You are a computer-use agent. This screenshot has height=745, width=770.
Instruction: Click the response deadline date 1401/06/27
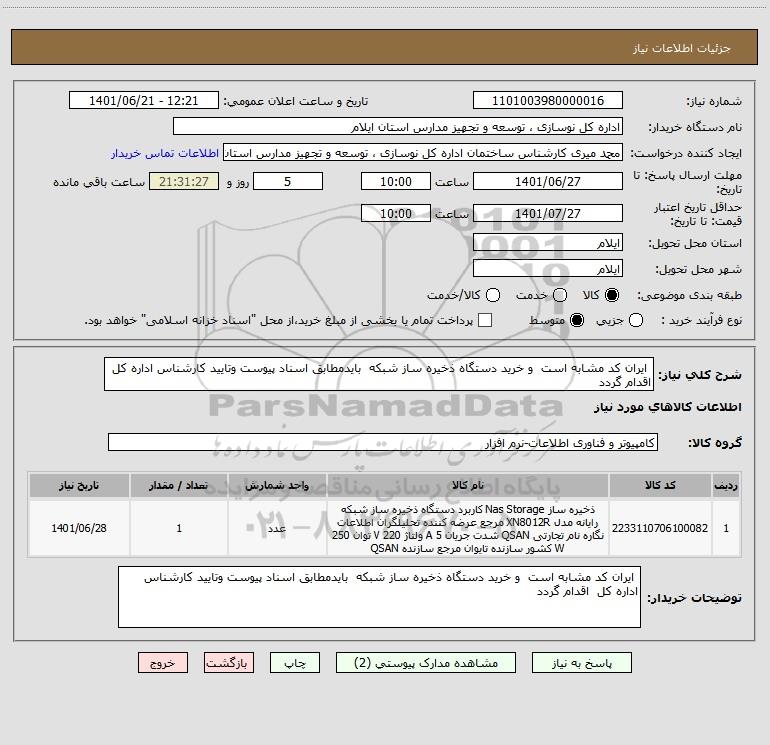tap(548, 181)
